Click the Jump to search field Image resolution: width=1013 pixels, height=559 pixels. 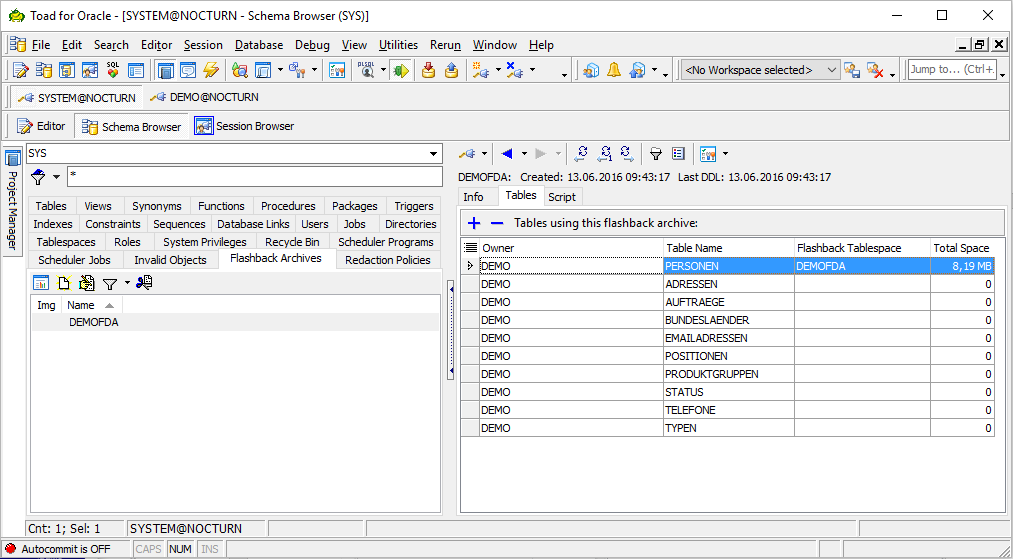tap(952, 69)
